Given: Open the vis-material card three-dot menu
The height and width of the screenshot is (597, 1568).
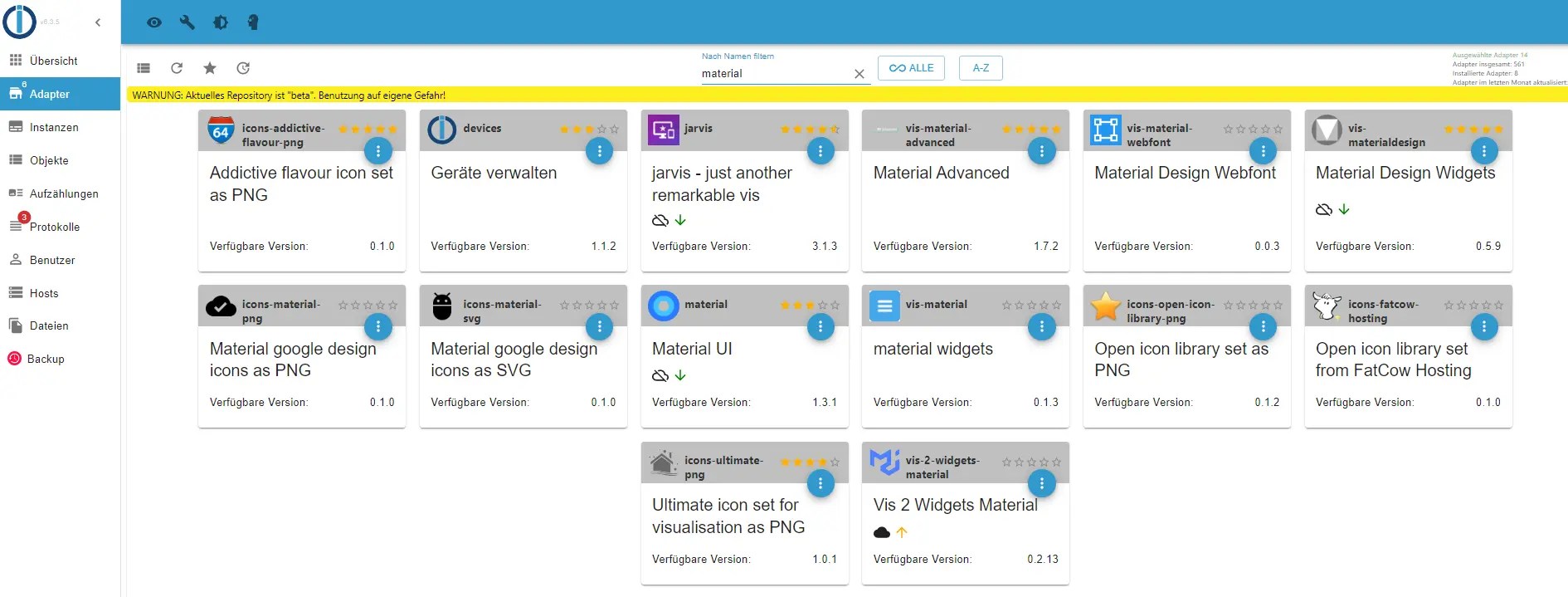Looking at the screenshot, I should (1042, 327).
